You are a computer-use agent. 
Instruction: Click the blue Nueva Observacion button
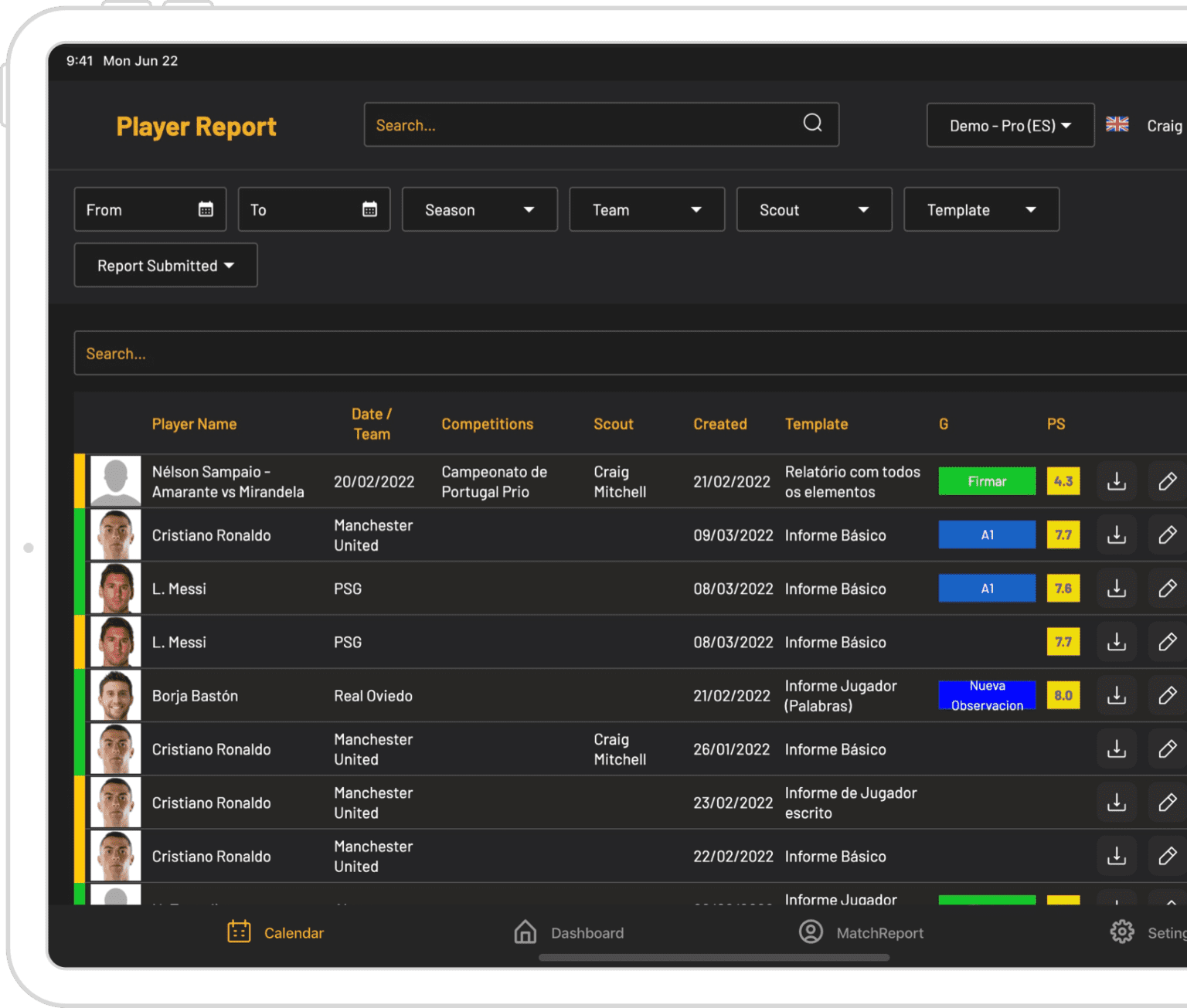click(x=987, y=695)
